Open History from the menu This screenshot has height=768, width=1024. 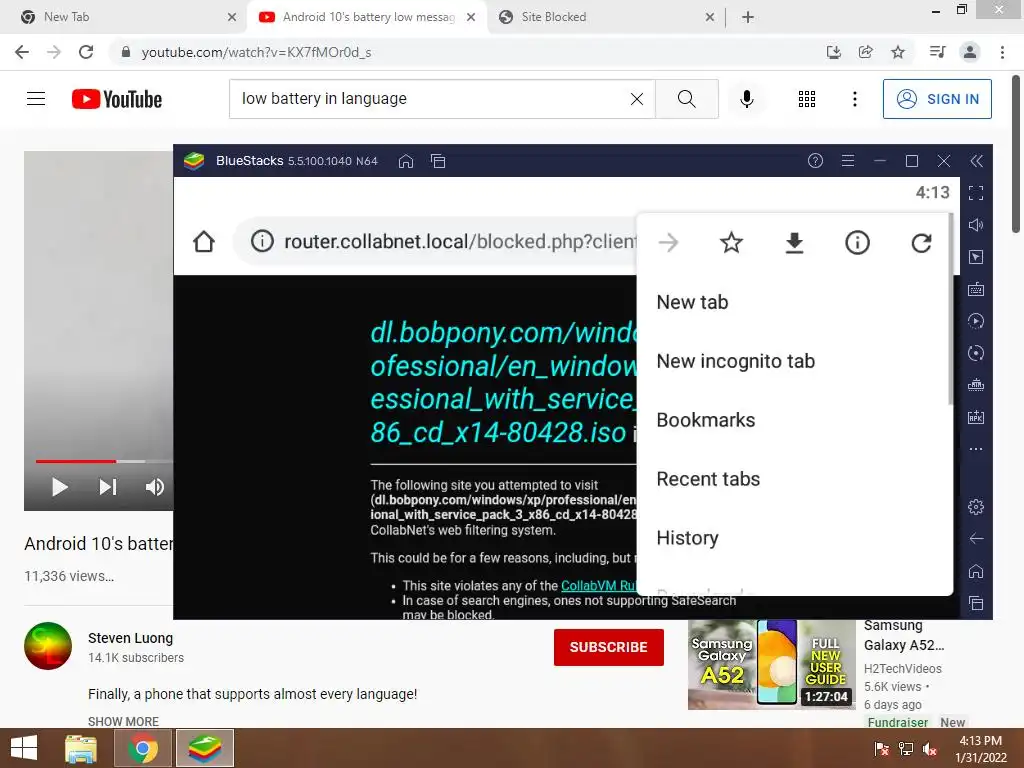tap(794, 537)
